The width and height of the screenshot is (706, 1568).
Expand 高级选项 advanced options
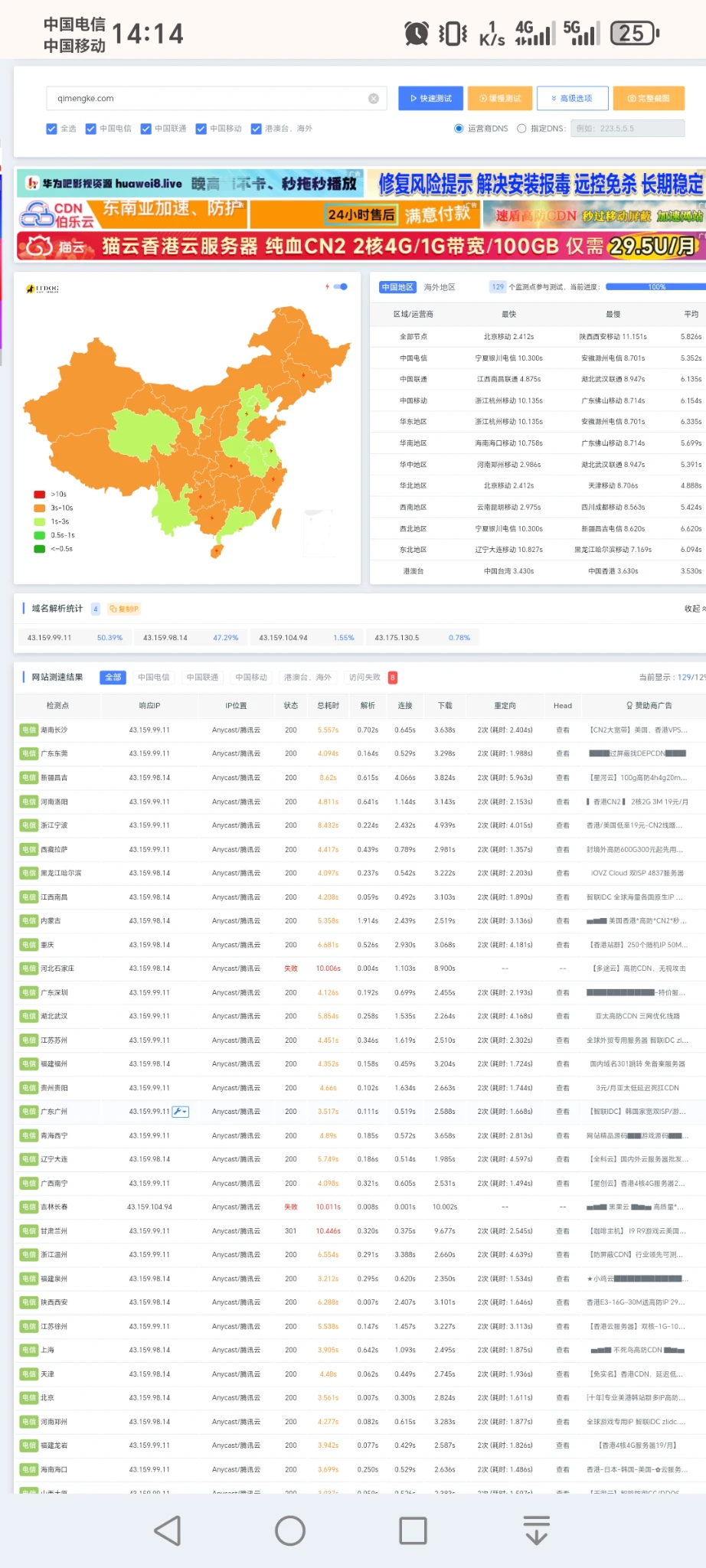click(x=572, y=99)
